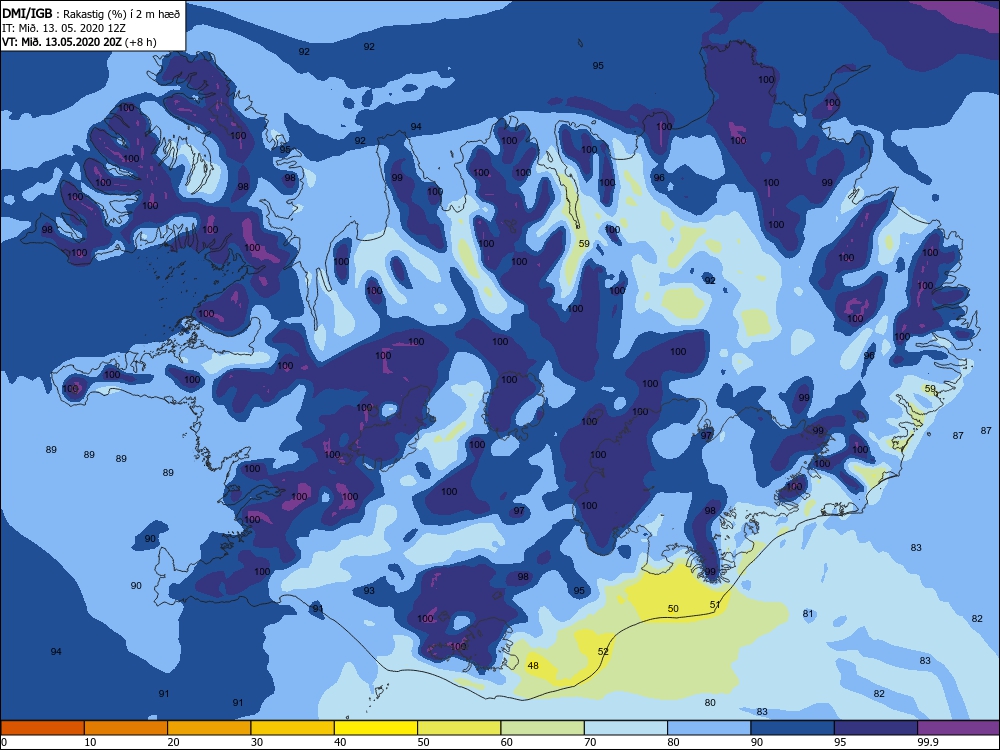
Task: Click the 95–99.9 dark purple legend swatch
Action: click(x=876, y=728)
